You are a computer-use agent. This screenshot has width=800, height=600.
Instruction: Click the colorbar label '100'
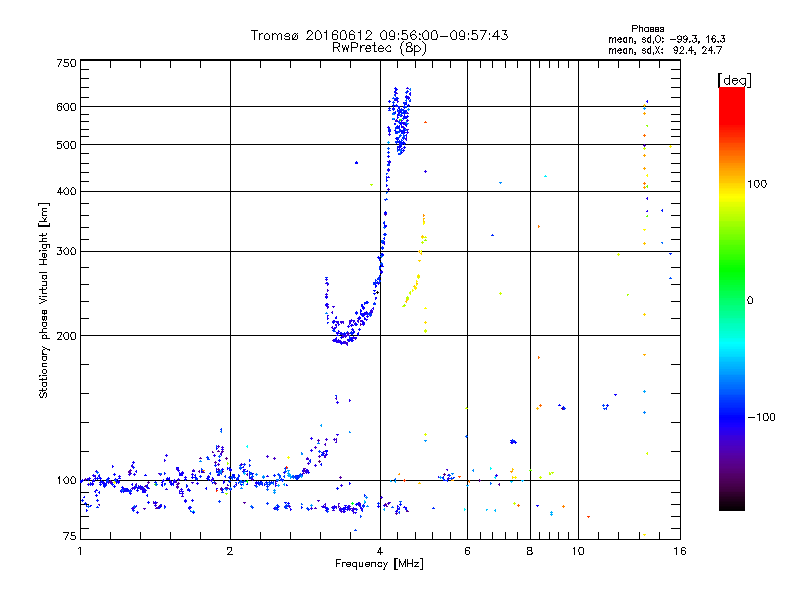tap(757, 184)
